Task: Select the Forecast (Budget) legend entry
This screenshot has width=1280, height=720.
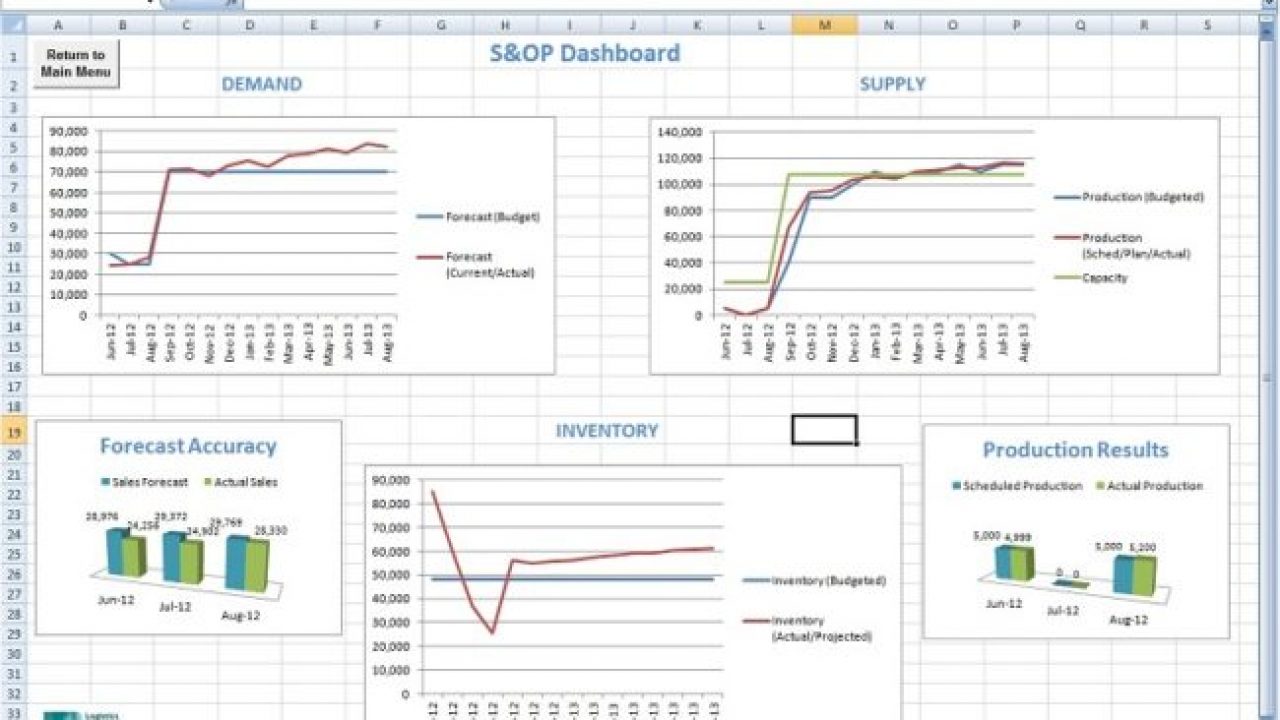Action: point(478,217)
